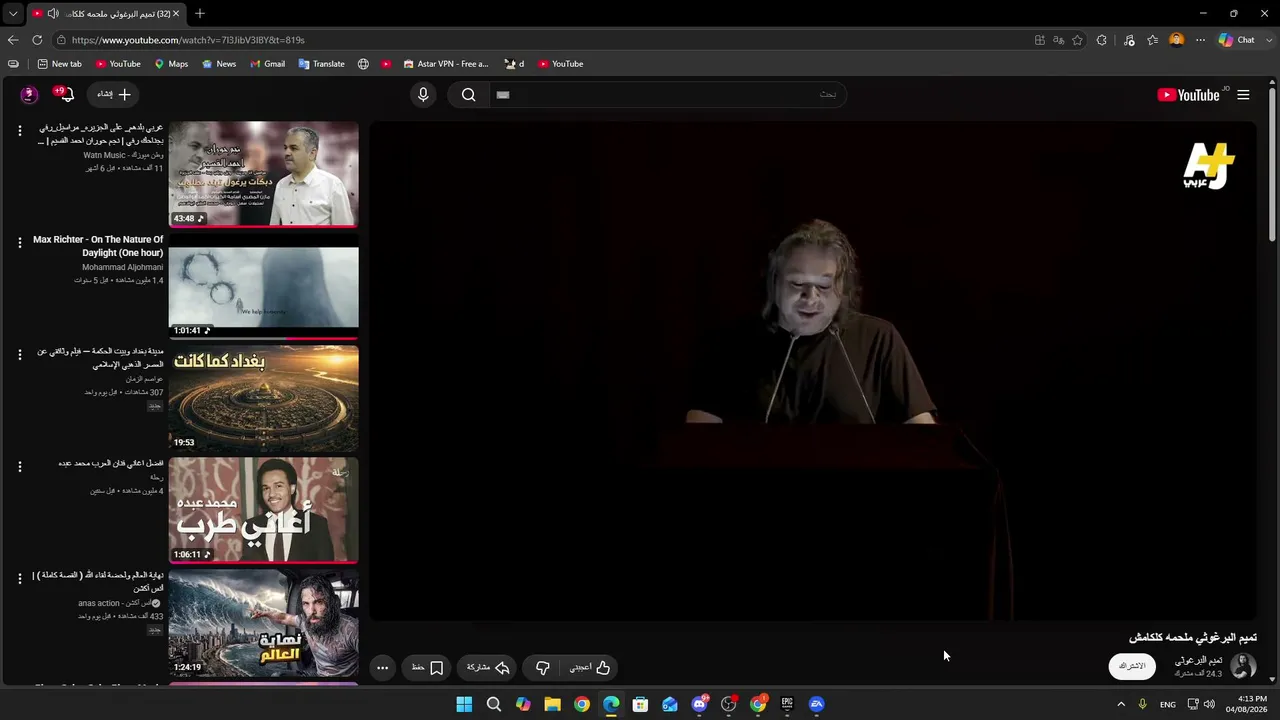Open the browser Extensions puzzle icon

click(x=1102, y=40)
